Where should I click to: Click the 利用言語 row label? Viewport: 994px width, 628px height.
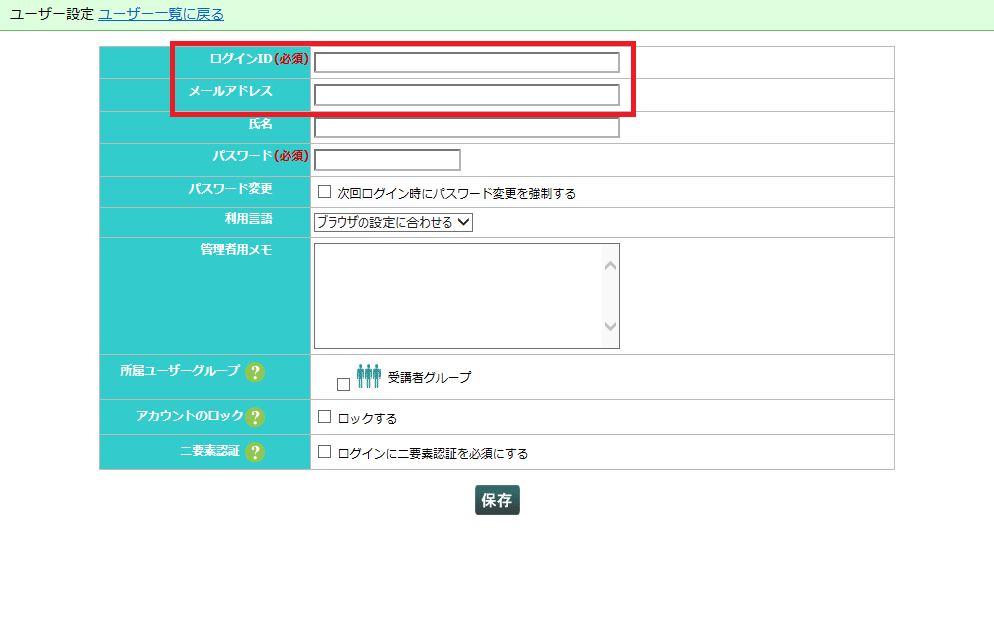pyautogui.click(x=248, y=219)
